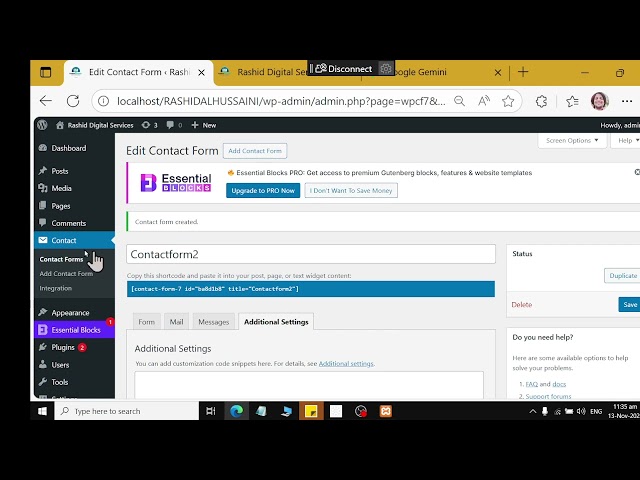The height and width of the screenshot is (480, 640).
Task: Add page to favorites with star icon
Action: click(x=508, y=101)
